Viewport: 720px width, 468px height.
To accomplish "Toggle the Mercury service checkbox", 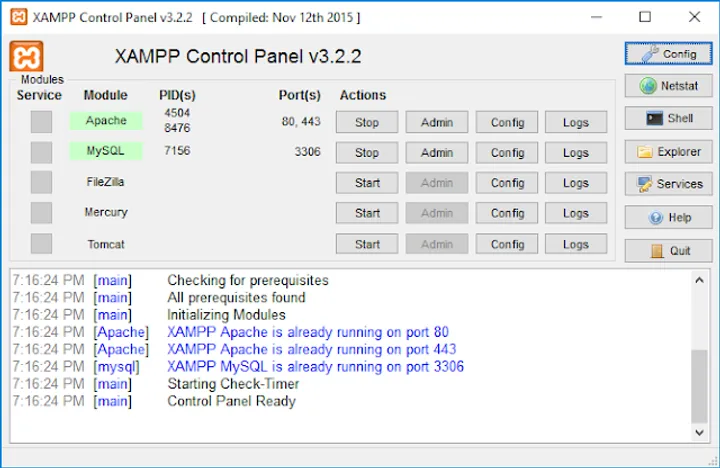I will (x=41, y=213).
